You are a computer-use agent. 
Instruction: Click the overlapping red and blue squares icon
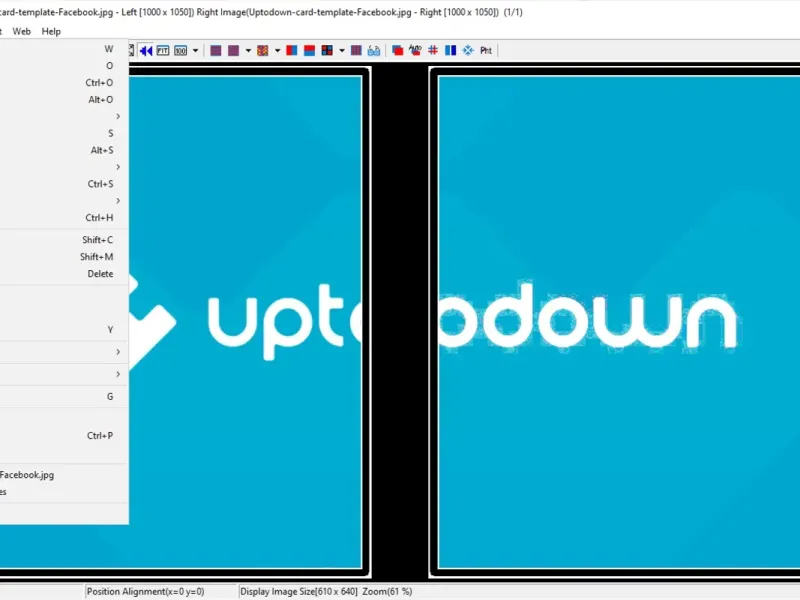(x=397, y=51)
